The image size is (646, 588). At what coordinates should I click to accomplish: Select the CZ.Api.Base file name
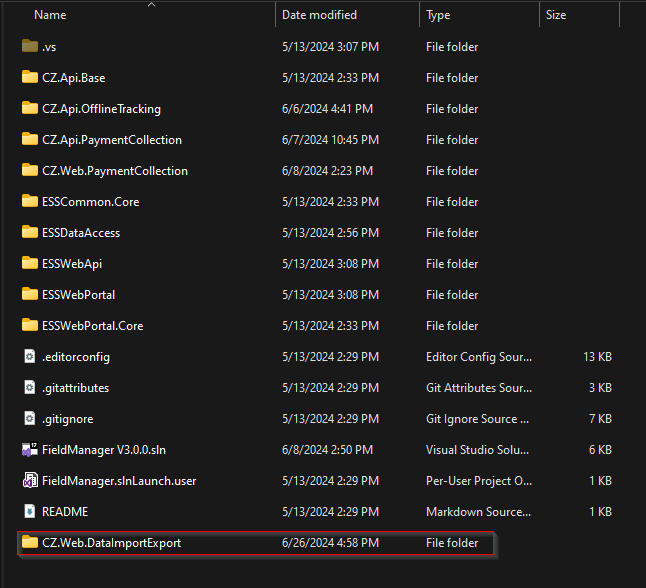point(74,78)
